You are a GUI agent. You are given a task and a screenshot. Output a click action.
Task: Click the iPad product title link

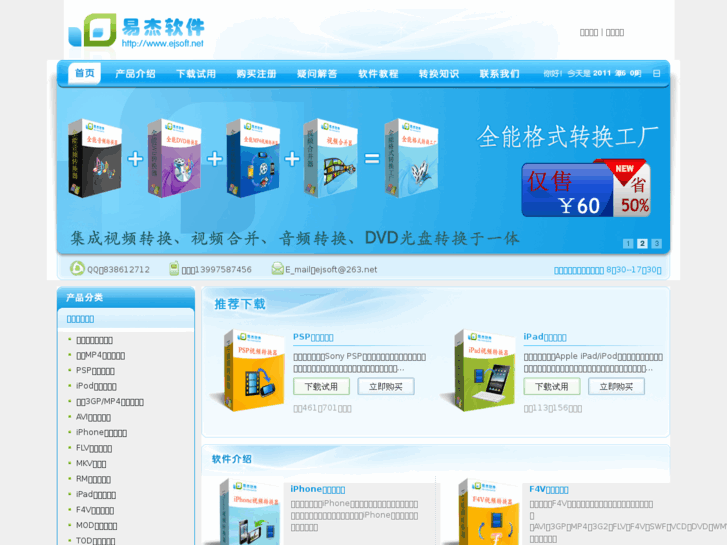545,337
